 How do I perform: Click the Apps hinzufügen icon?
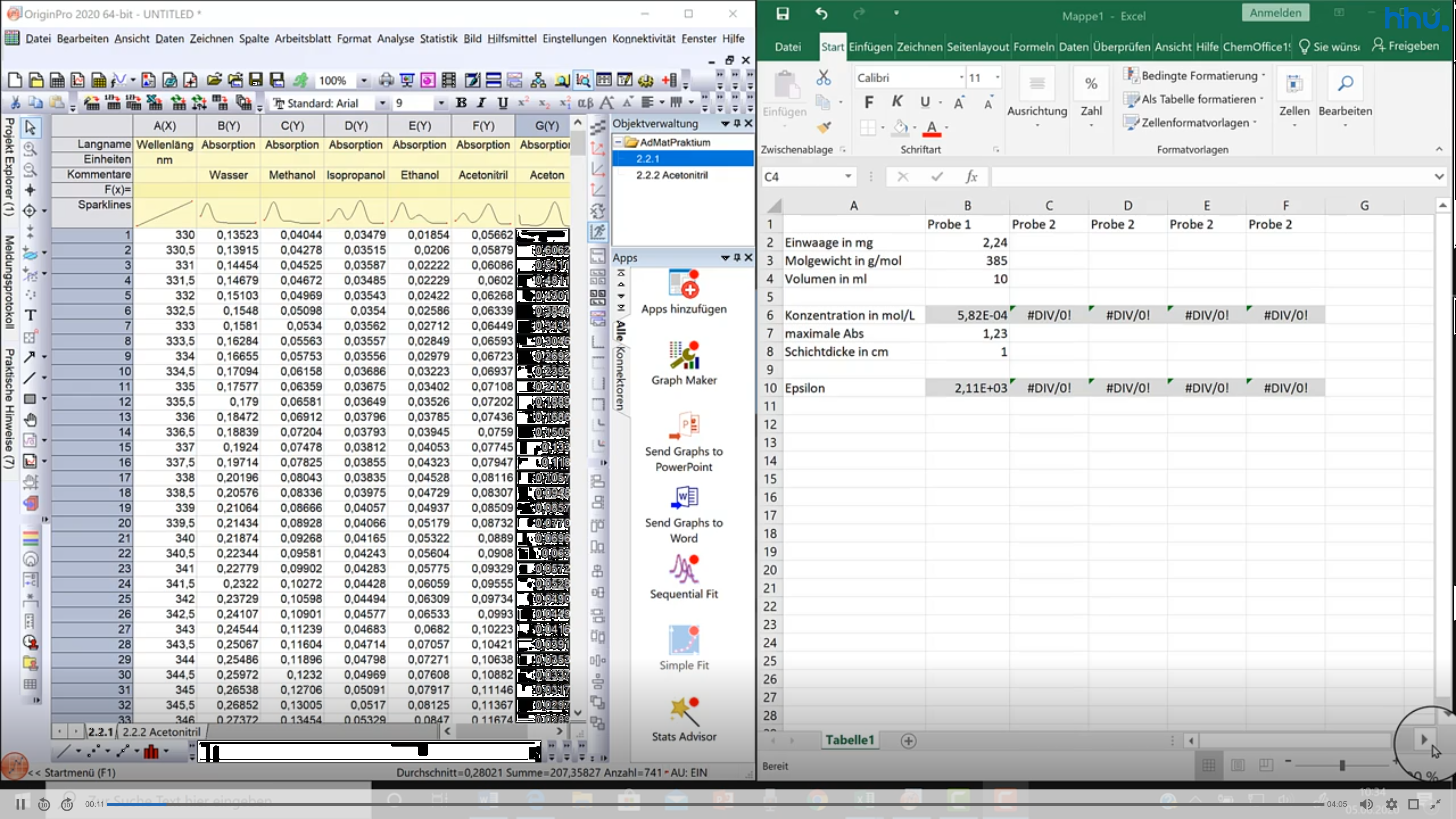click(684, 284)
